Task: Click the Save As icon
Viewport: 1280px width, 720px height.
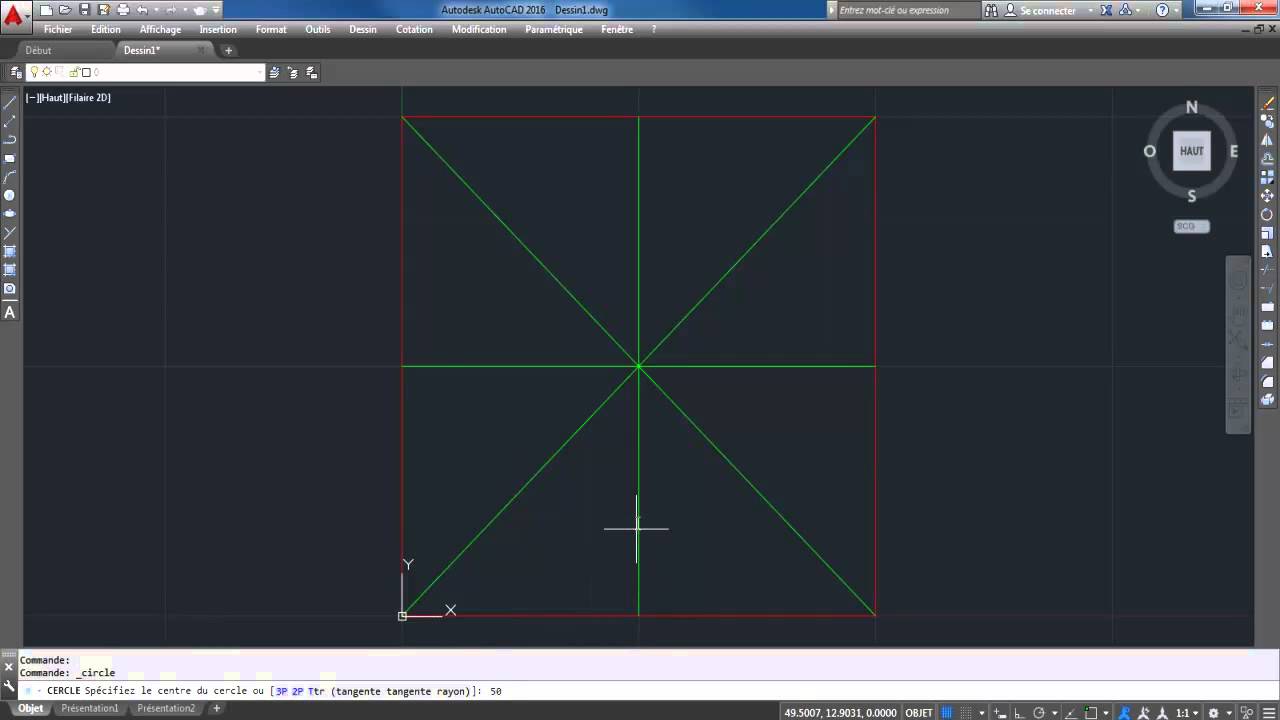Action: (103, 10)
